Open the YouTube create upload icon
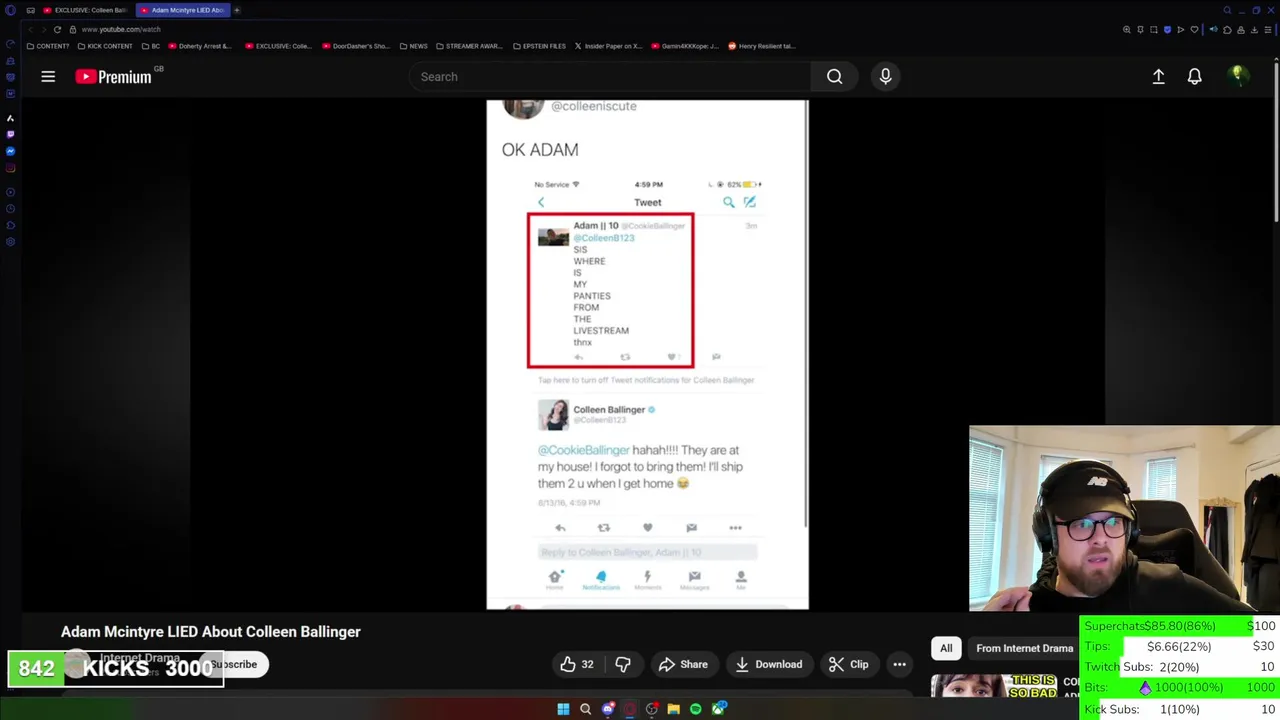 [x=1158, y=76]
